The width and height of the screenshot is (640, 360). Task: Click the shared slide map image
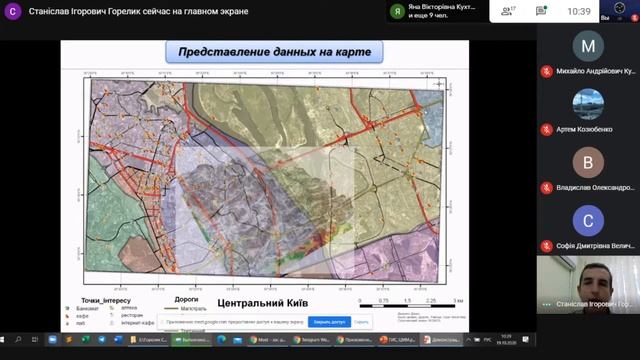pos(264,181)
